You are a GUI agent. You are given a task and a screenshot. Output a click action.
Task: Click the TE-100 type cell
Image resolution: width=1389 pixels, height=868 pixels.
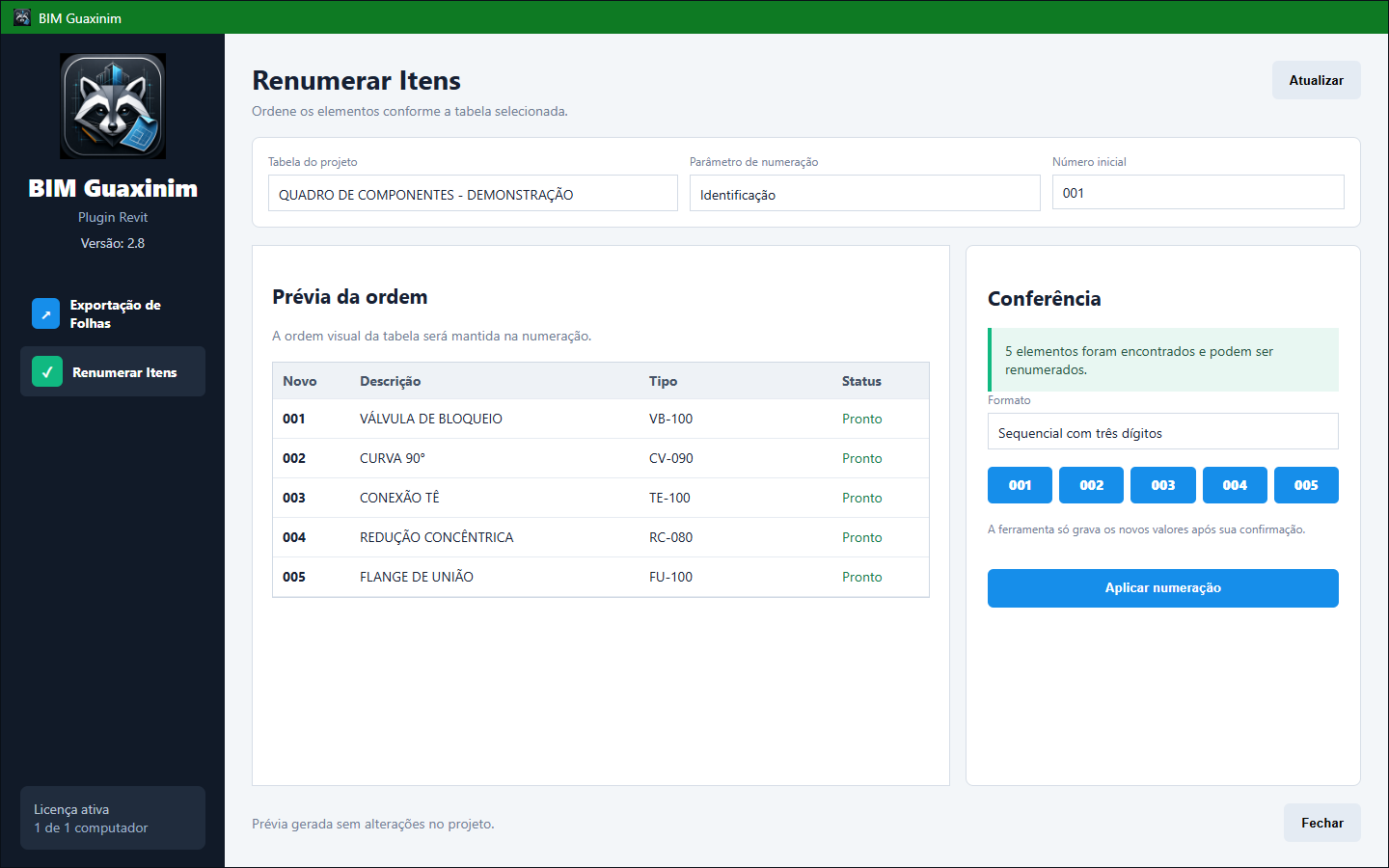click(x=669, y=498)
